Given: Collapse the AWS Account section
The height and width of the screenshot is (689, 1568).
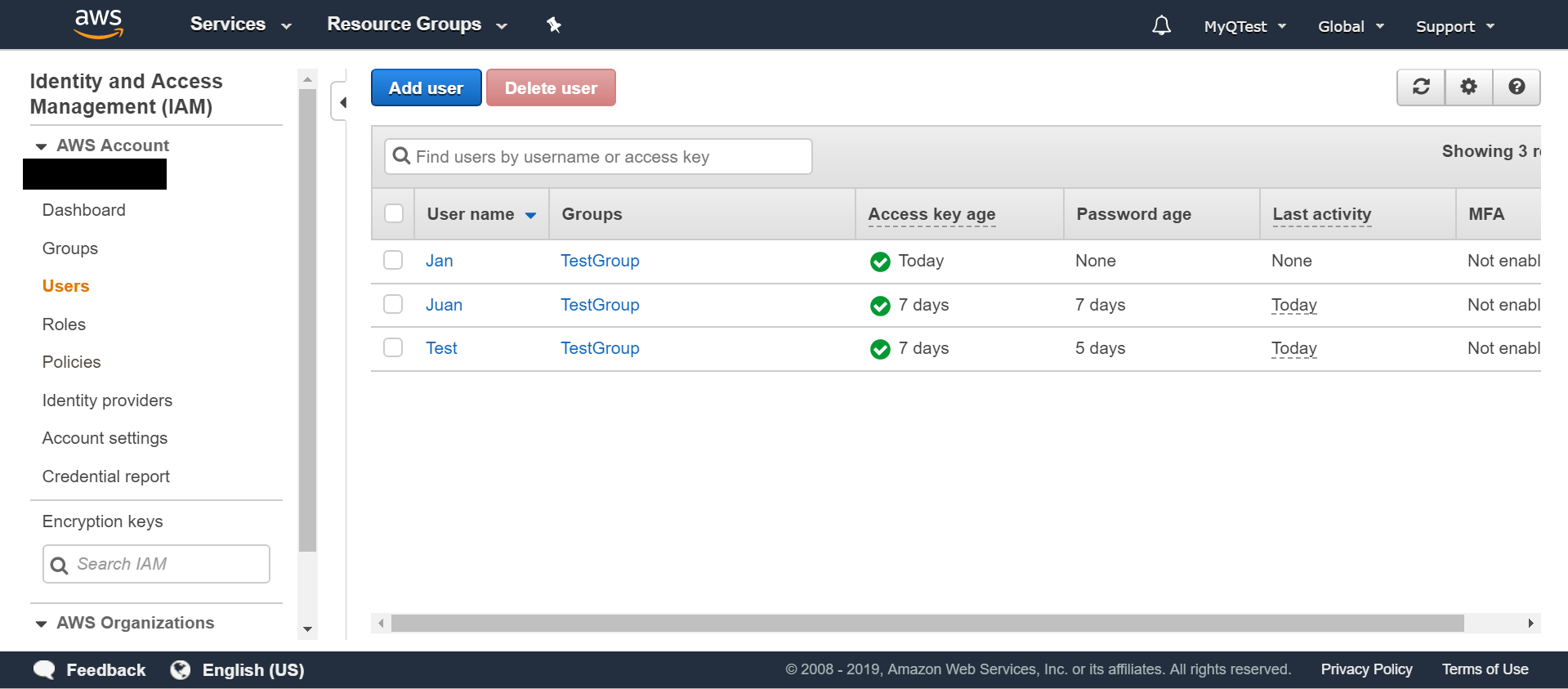Looking at the screenshot, I should [42, 146].
